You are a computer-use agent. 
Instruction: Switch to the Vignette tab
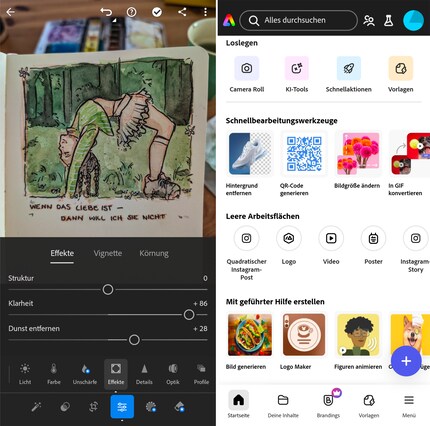click(108, 253)
